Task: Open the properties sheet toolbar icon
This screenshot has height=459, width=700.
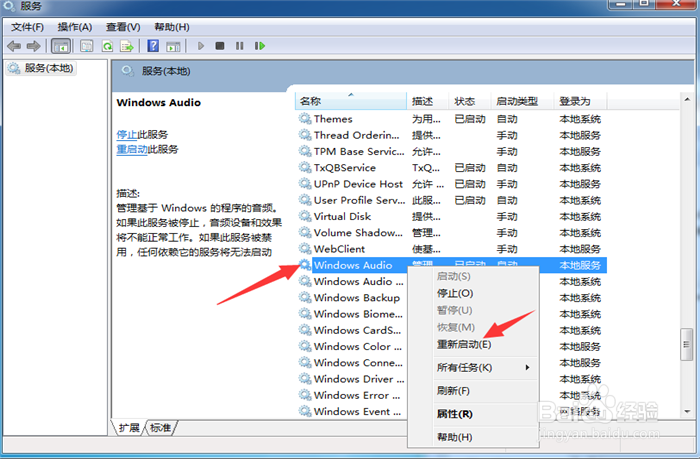Action: click(x=87, y=46)
